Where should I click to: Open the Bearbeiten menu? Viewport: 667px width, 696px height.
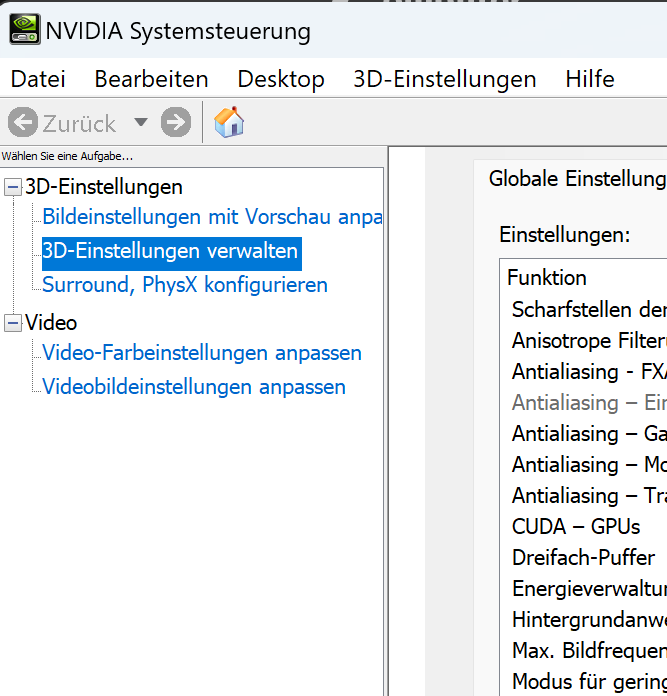(151, 79)
